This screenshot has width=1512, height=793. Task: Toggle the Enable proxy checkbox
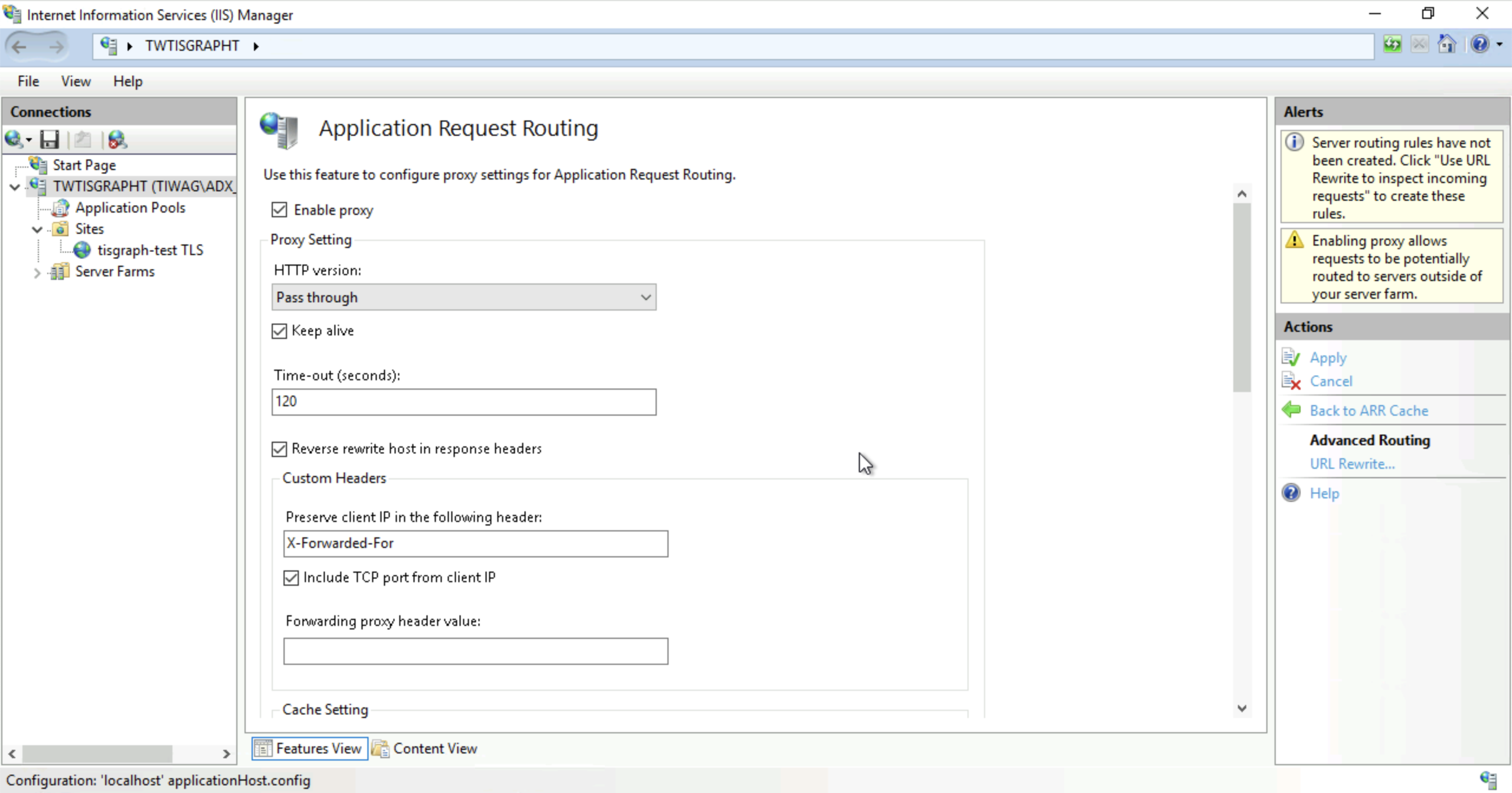coord(279,210)
